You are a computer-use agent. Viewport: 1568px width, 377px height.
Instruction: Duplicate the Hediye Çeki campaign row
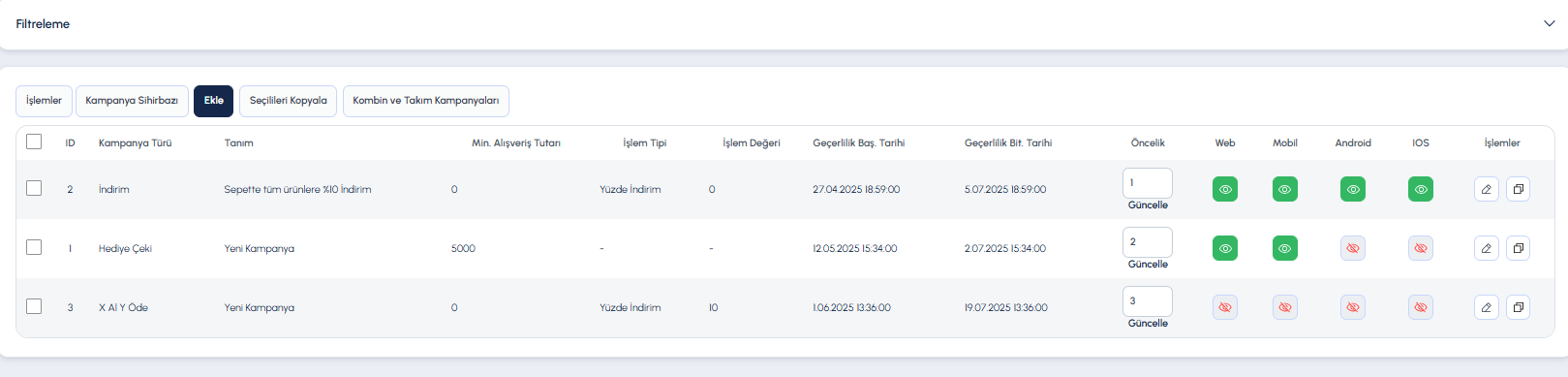click(1518, 248)
